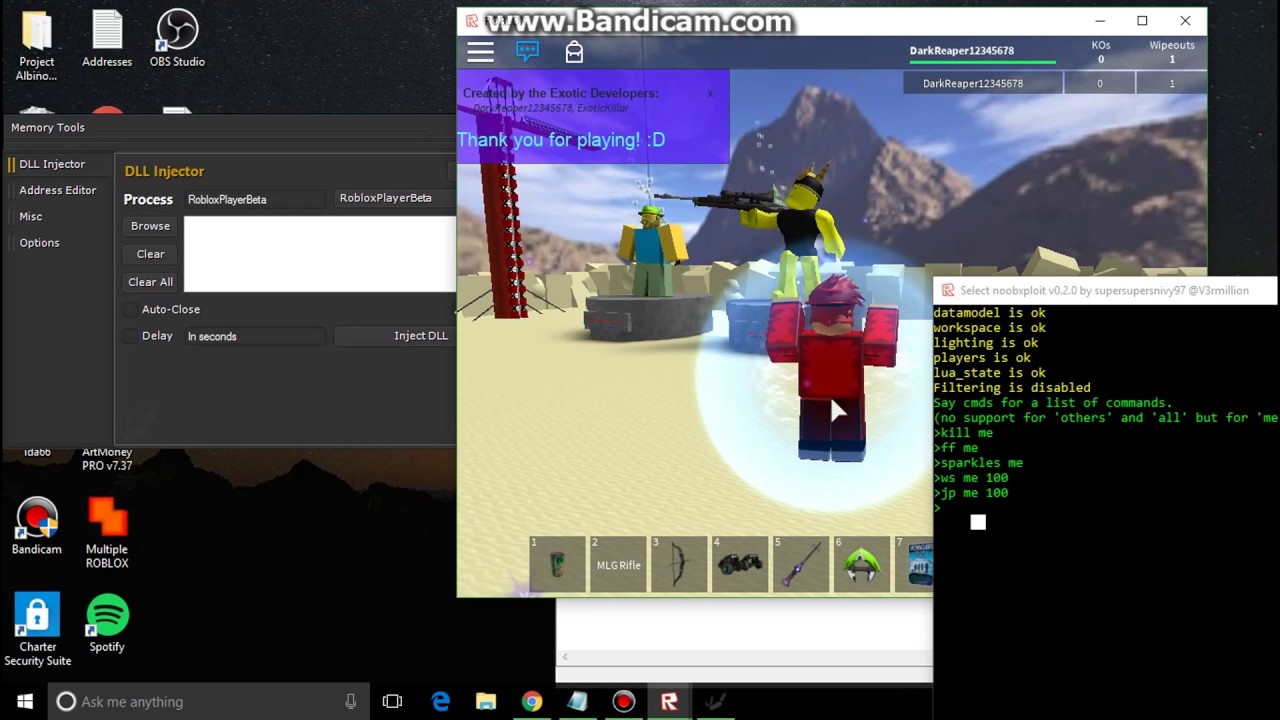Viewport: 1280px width, 720px height.
Task: Open the RobloxPlayerBeta process dropdown
Action: pyautogui.click(x=394, y=198)
